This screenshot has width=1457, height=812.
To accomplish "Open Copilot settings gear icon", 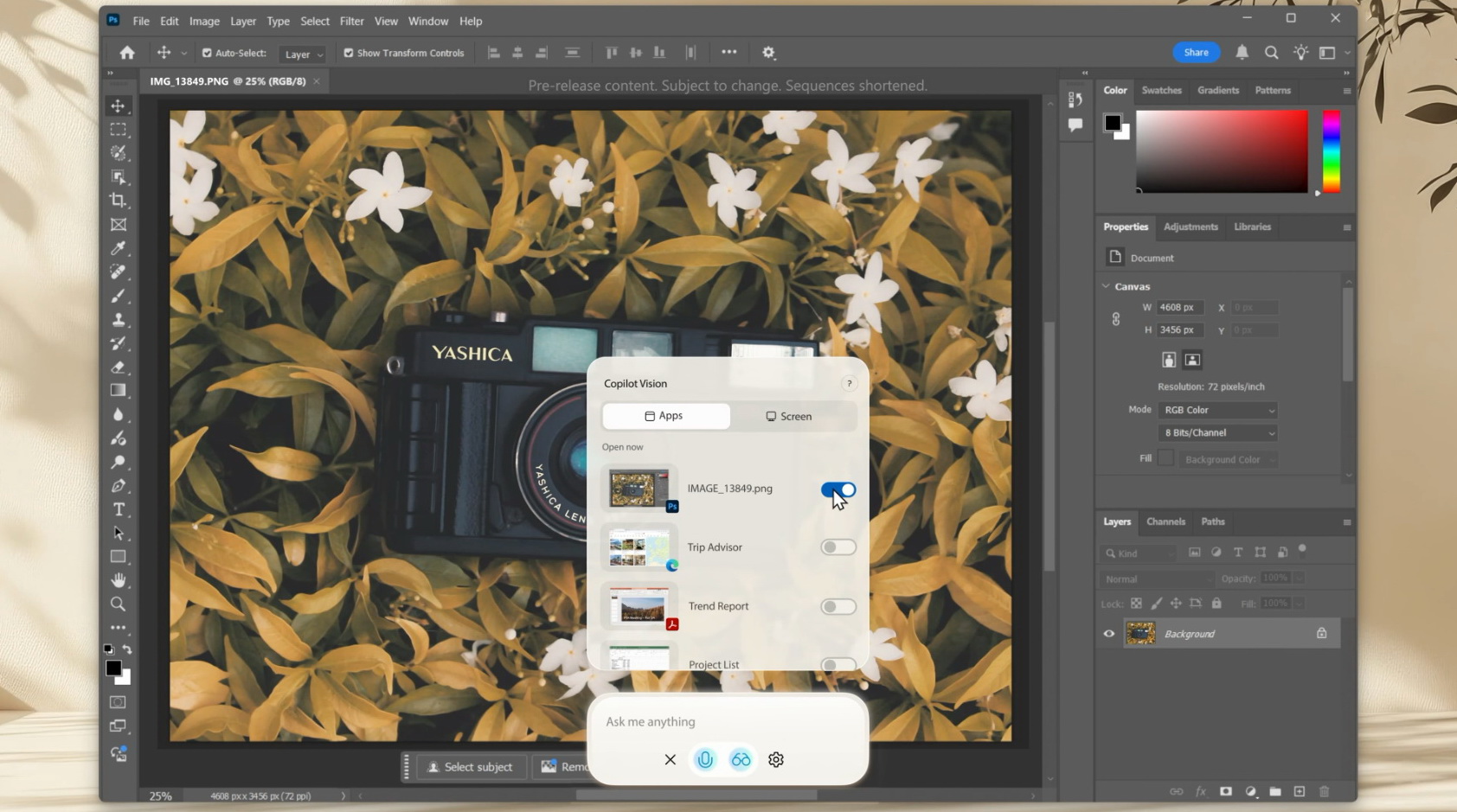I will pyautogui.click(x=776, y=759).
